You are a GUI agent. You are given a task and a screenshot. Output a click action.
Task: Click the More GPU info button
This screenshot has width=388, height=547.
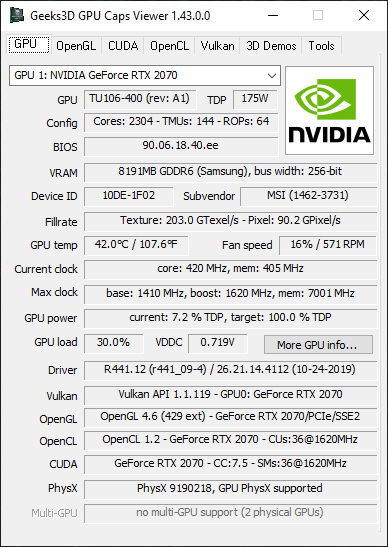pyautogui.click(x=318, y=345)
